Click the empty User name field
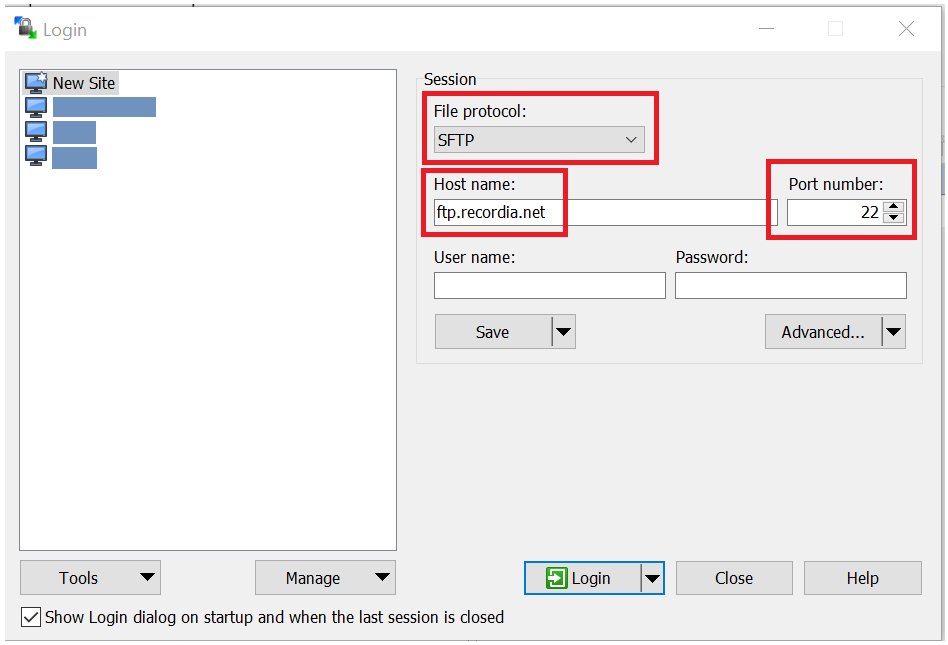 pos(550,285)
